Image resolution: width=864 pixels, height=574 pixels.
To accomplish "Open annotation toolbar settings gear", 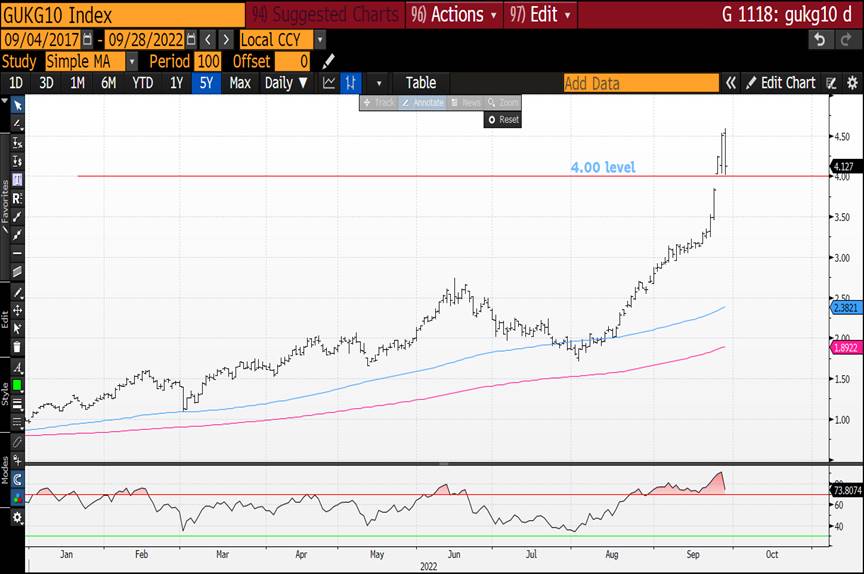I will click(17, 518).
